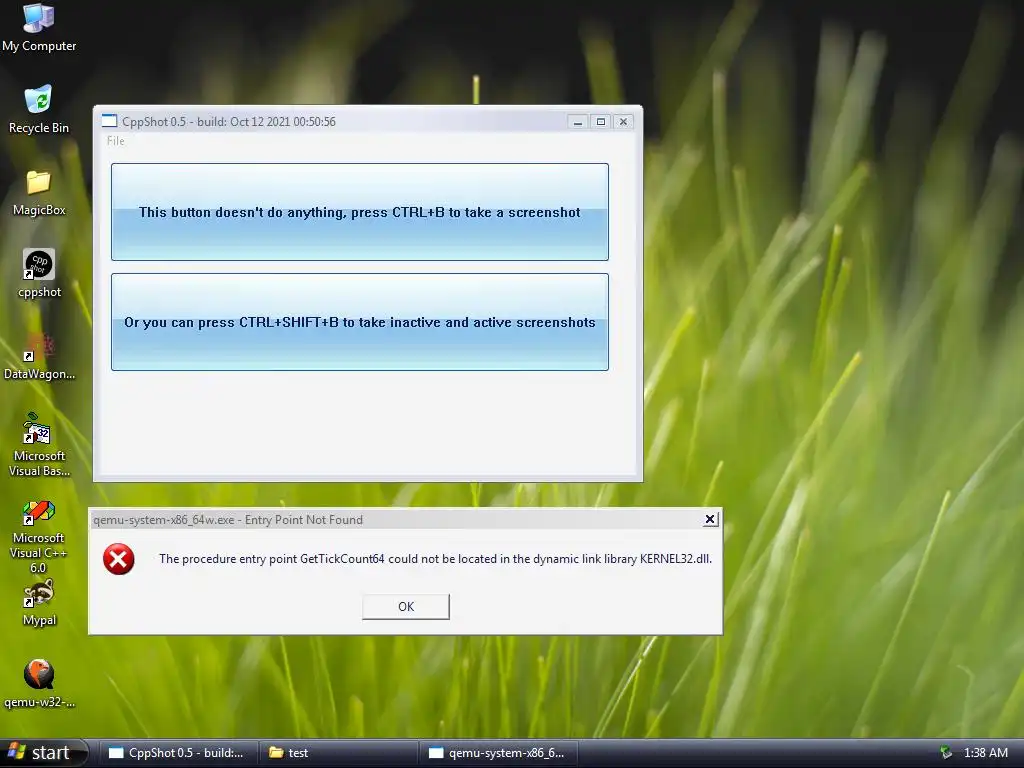
Task: Click the network tray icon
Action: (945, 752)
